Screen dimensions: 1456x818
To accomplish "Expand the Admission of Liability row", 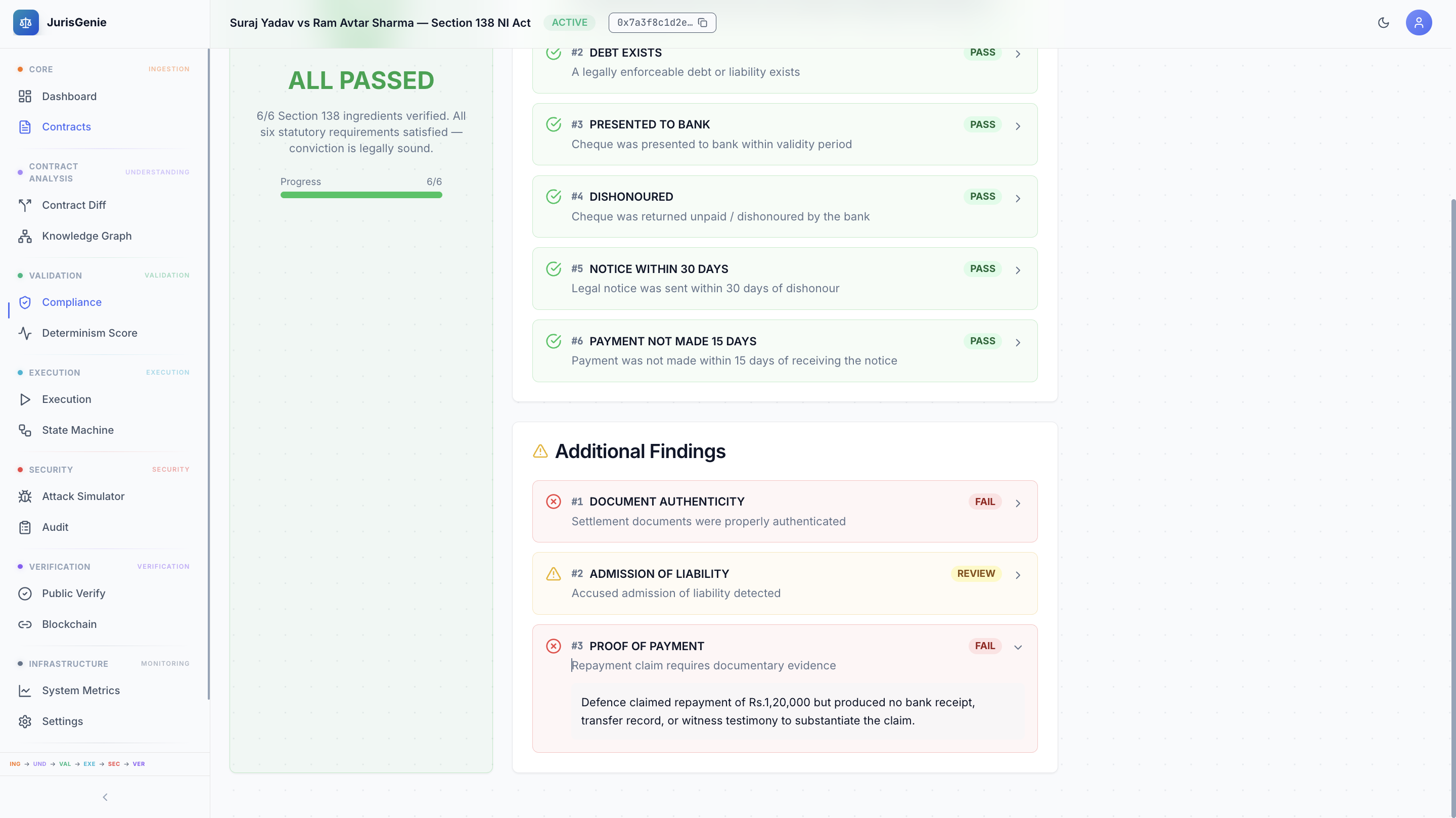I will tap(1017, 575).
